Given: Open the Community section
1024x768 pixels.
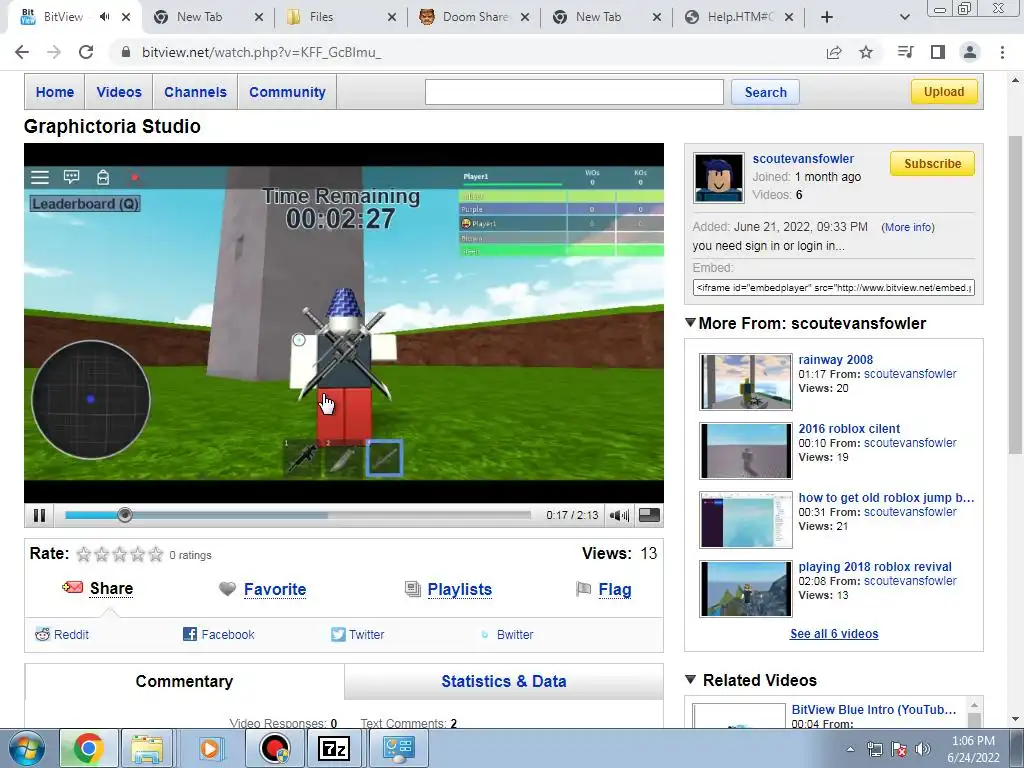Looking at the screenshot, I should coord(287,92).
